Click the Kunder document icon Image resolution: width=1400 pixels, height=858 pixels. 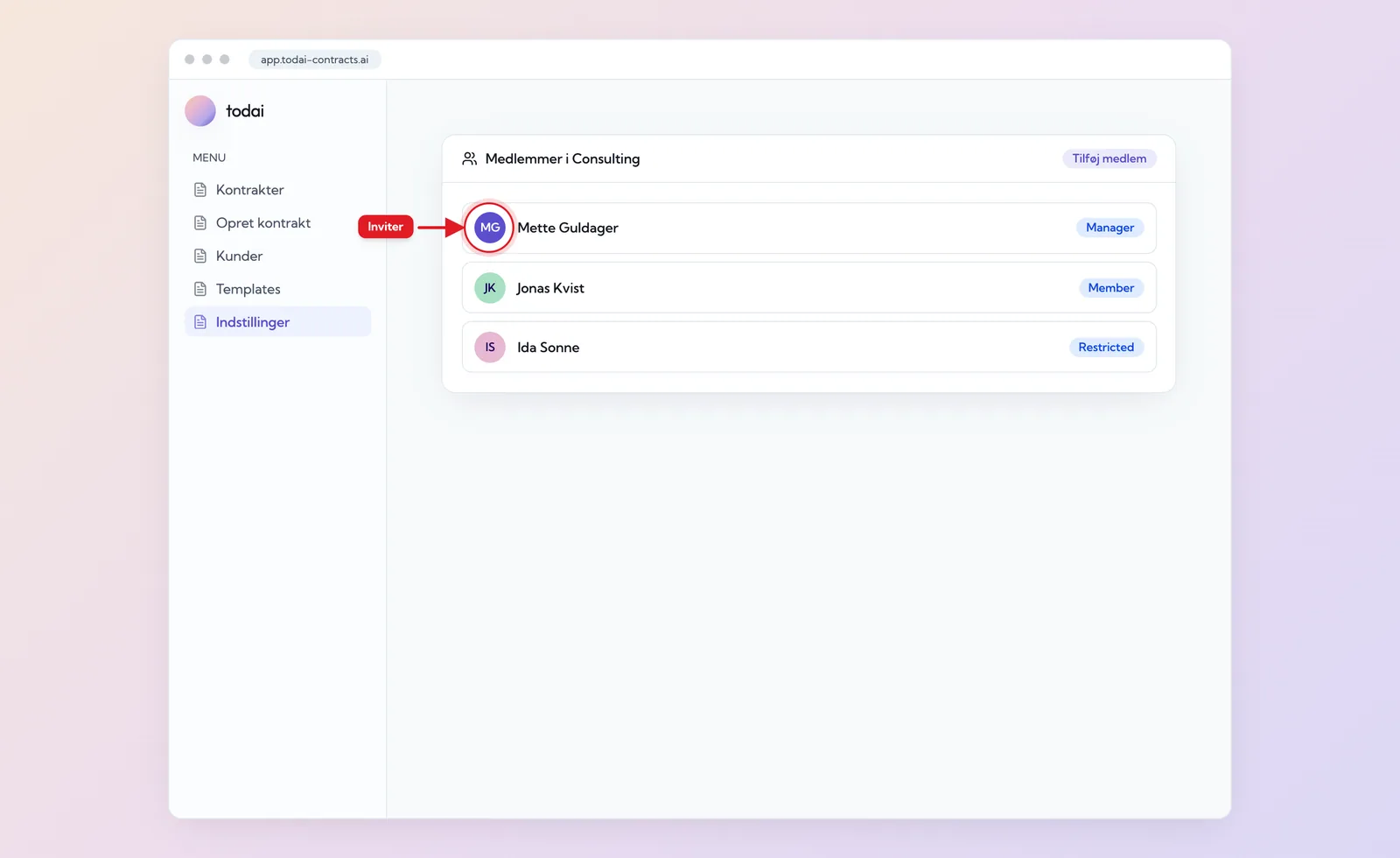[200, 257]
